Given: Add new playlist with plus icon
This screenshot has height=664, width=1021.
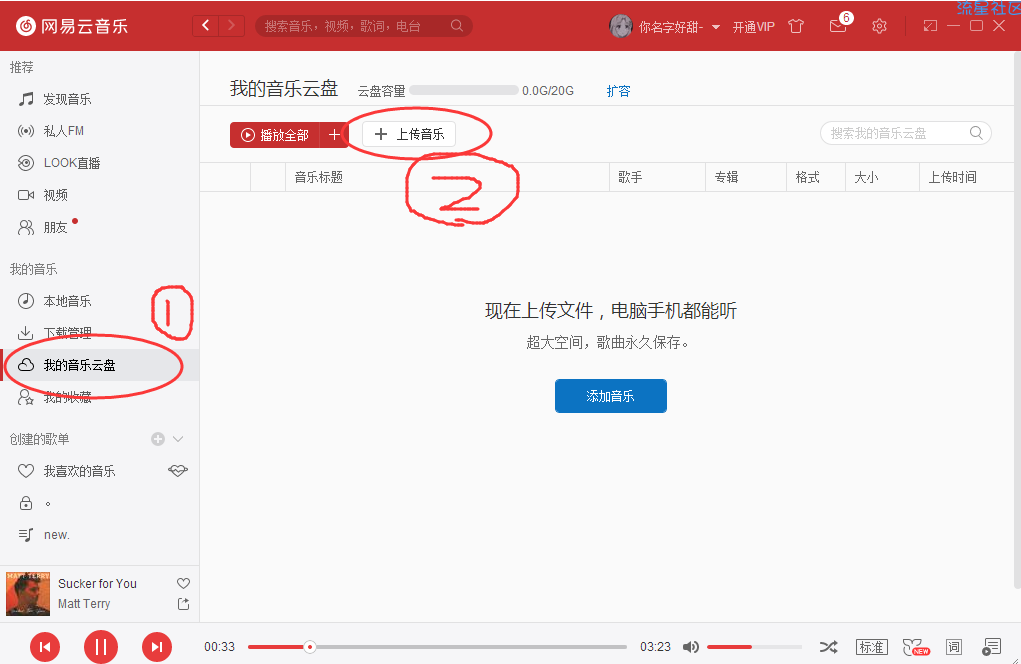Looking at the screenshot, I should tap(158, 439).
